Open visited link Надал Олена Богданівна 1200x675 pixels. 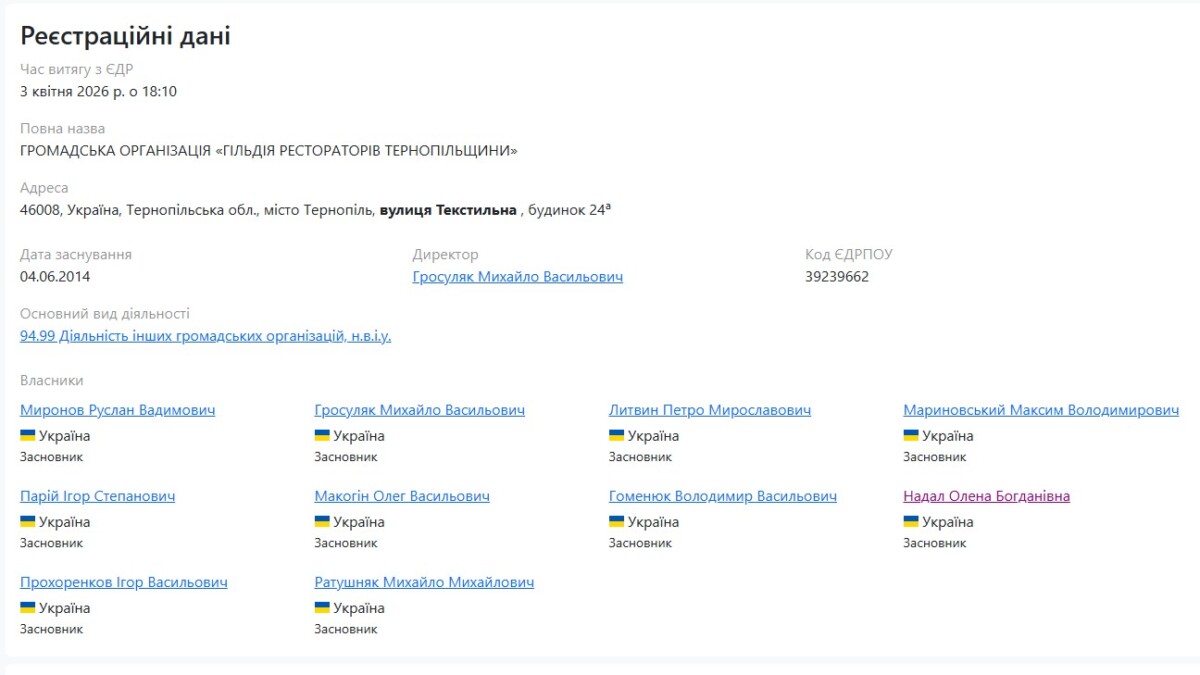click(986, 496)
